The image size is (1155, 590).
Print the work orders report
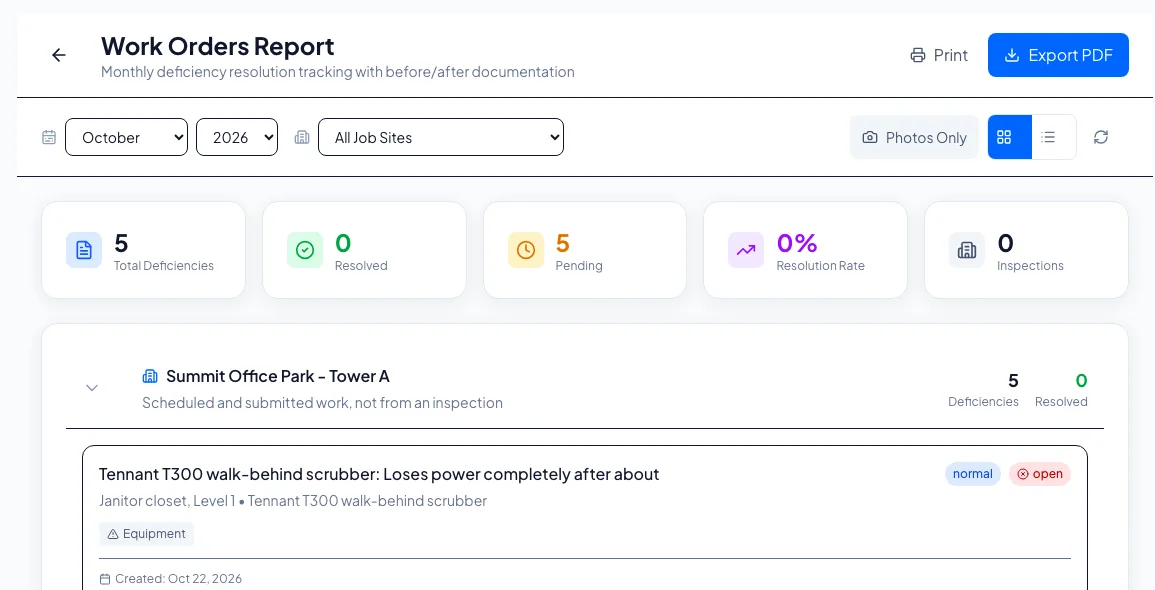(x=939, y=55)
